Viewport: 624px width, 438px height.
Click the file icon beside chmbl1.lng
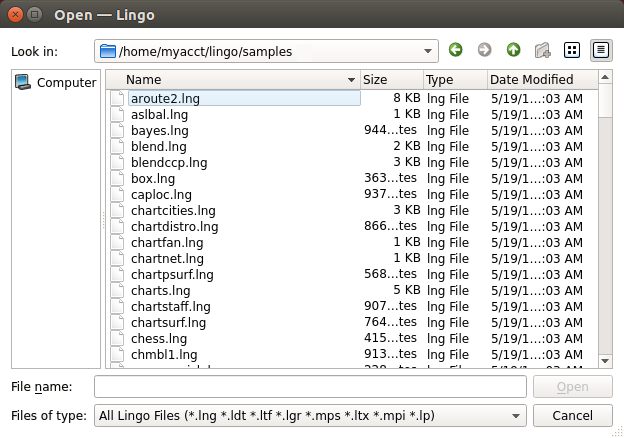[117, 354]
